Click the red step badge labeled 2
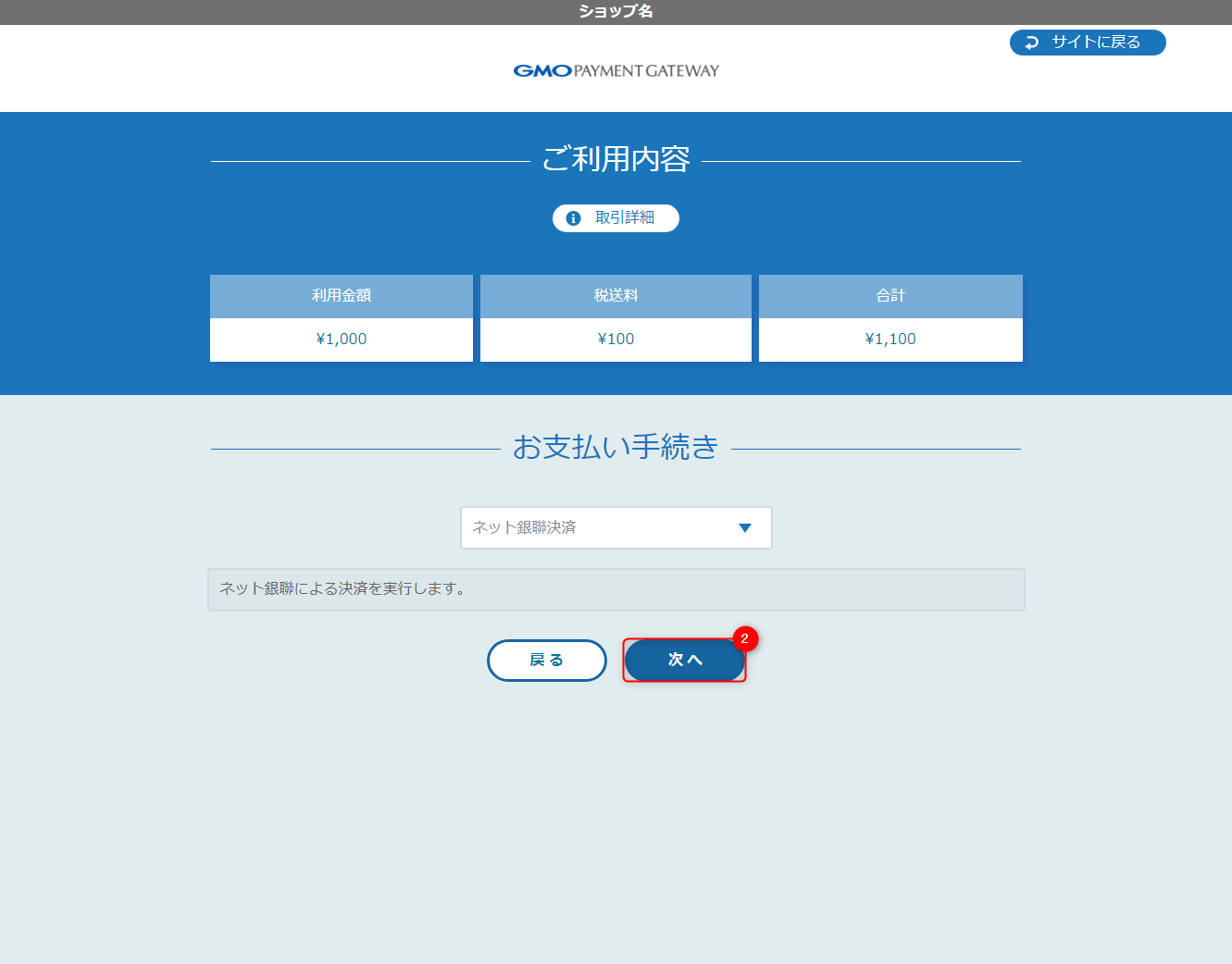1232x964 pixels. coord(746,638)
